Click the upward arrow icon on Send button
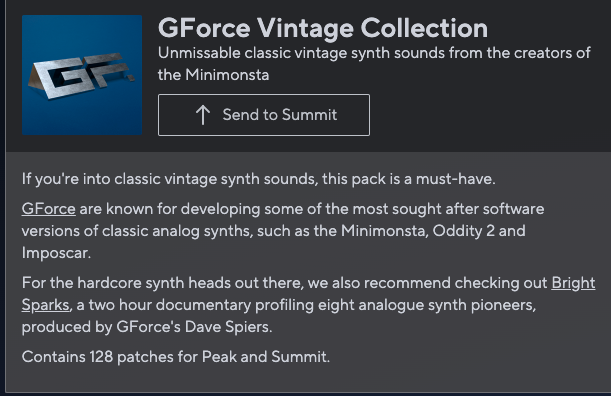This screenshot has width=611, height=396. click(x=203, y=115)
